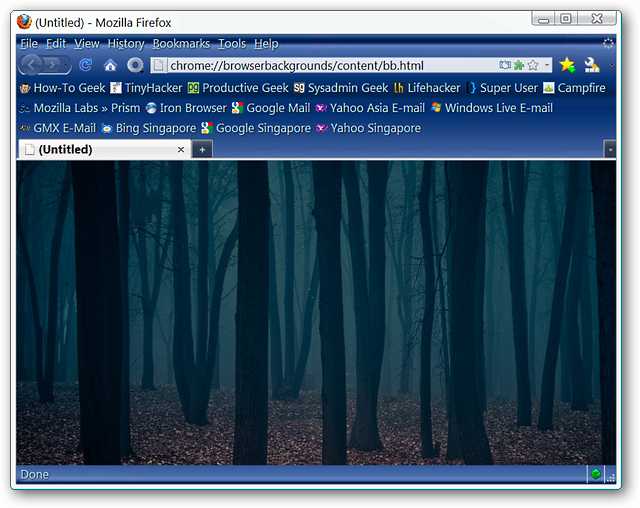The width and height of the screenshot is (640, 508).
Task: Click the window resize grip in the status bar
Action: [611, 478]
